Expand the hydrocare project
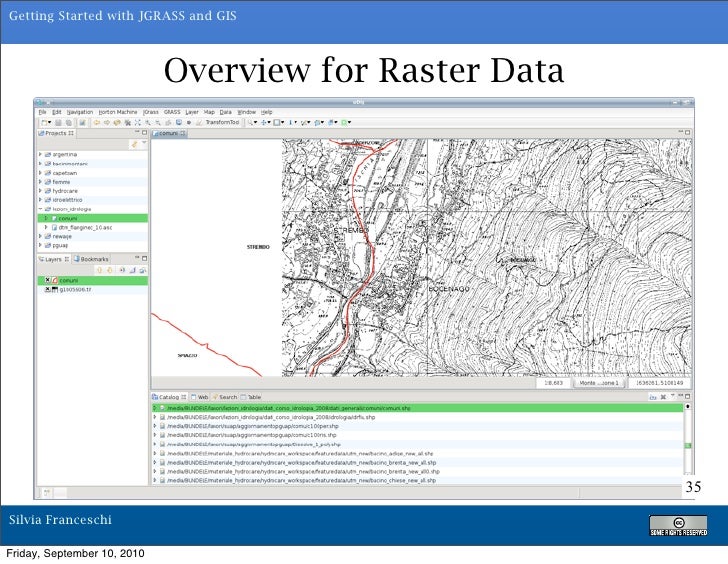The image size is (728, 564). click(x=40, y=191)
